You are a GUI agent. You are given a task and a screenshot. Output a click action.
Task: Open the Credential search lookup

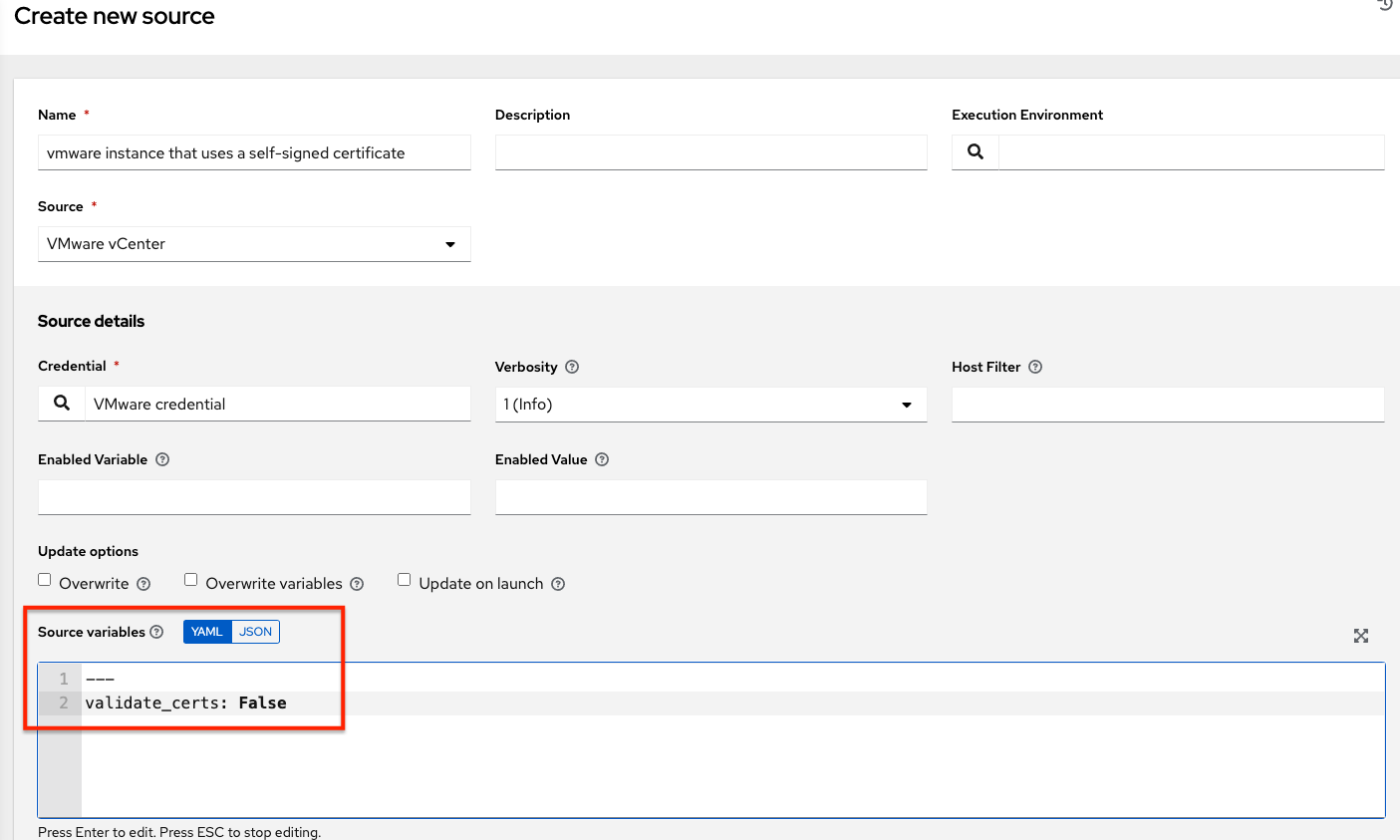click(x=61, y=403)
